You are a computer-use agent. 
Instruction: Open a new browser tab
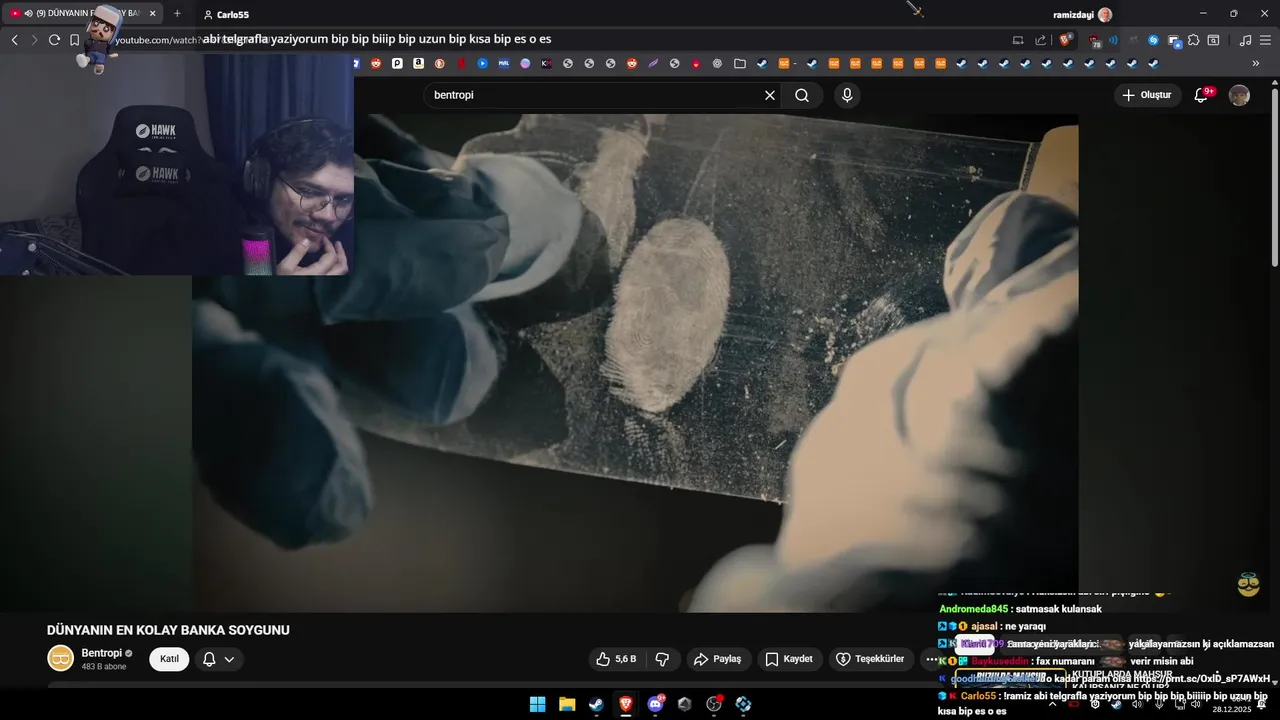pos(177,14)
